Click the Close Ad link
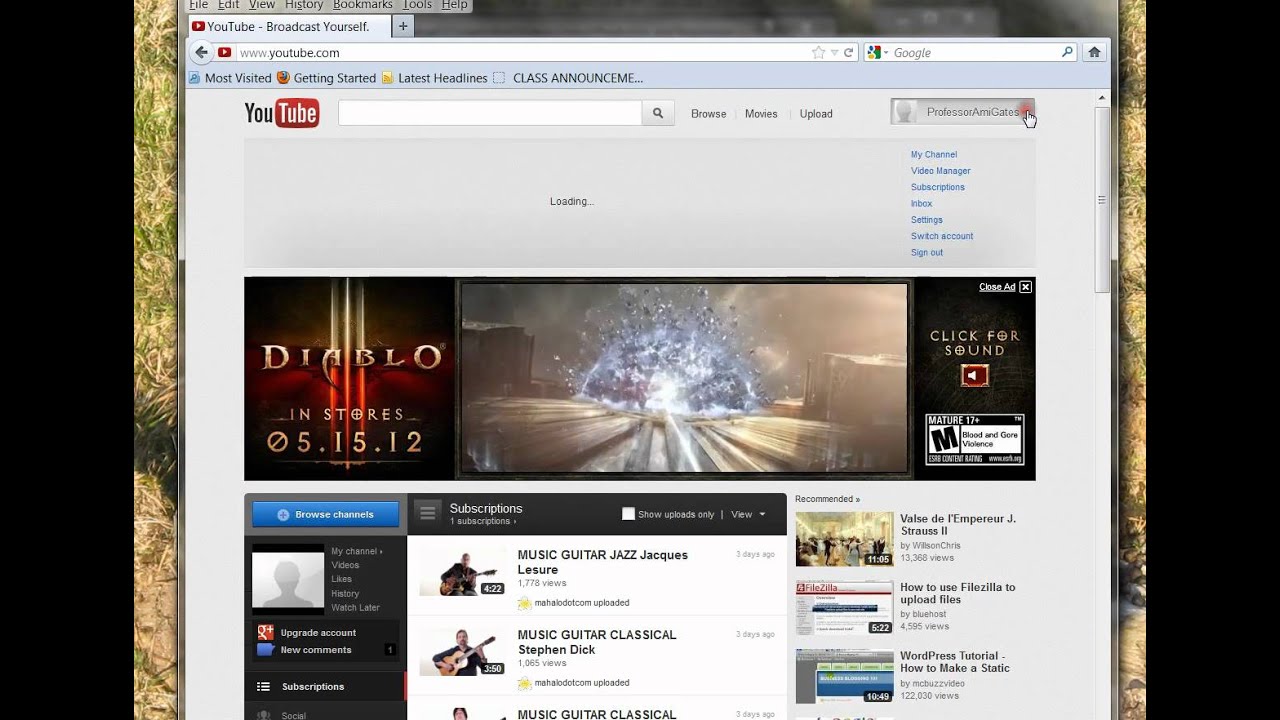 (997, 287)
